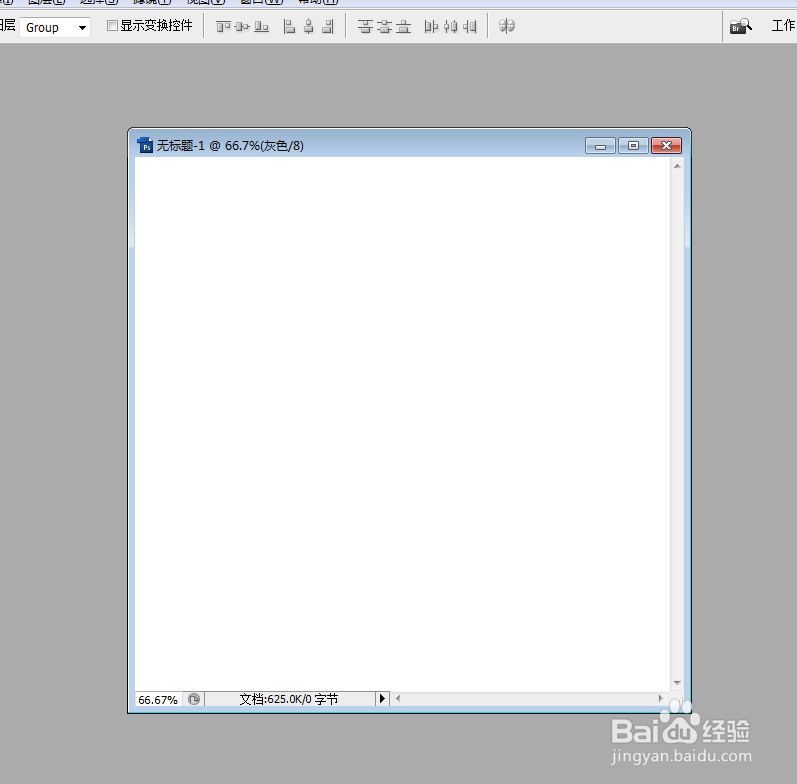Click the status bar icon beside zoom field
Image resolution: width=797 pixels, height=784 pixels.
(194, 699)
